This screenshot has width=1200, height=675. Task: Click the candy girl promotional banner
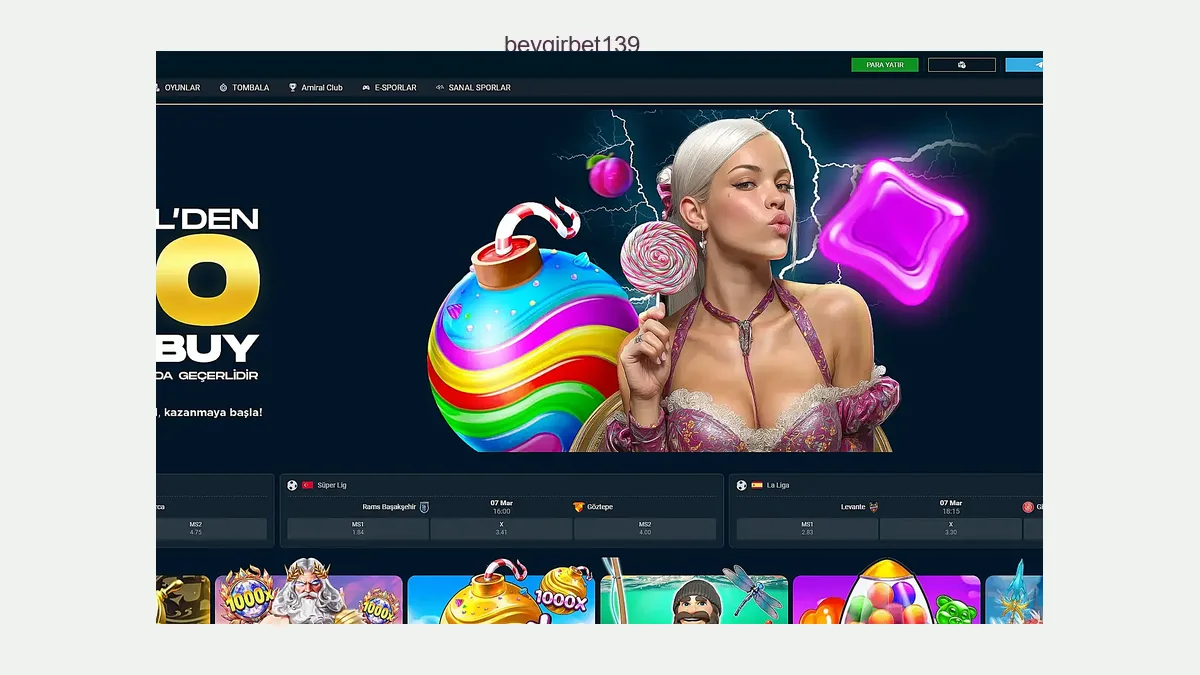tap(660, 290)
